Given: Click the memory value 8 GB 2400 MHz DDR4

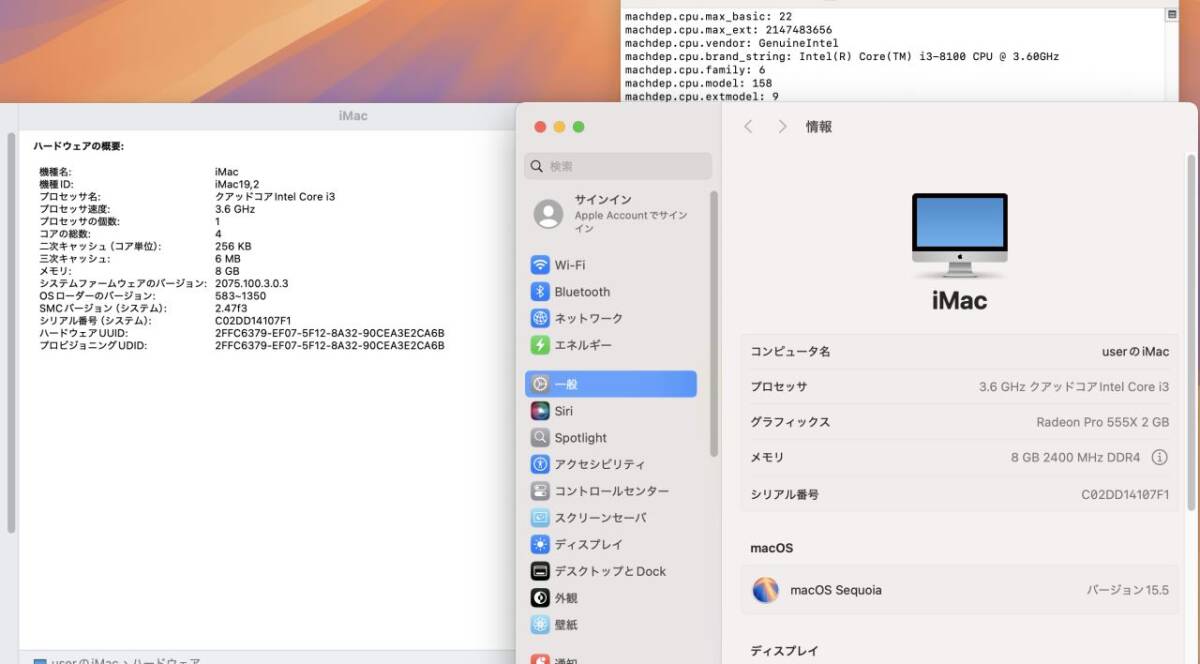Looking at the screenshot, I should (x=1076, y=457).
